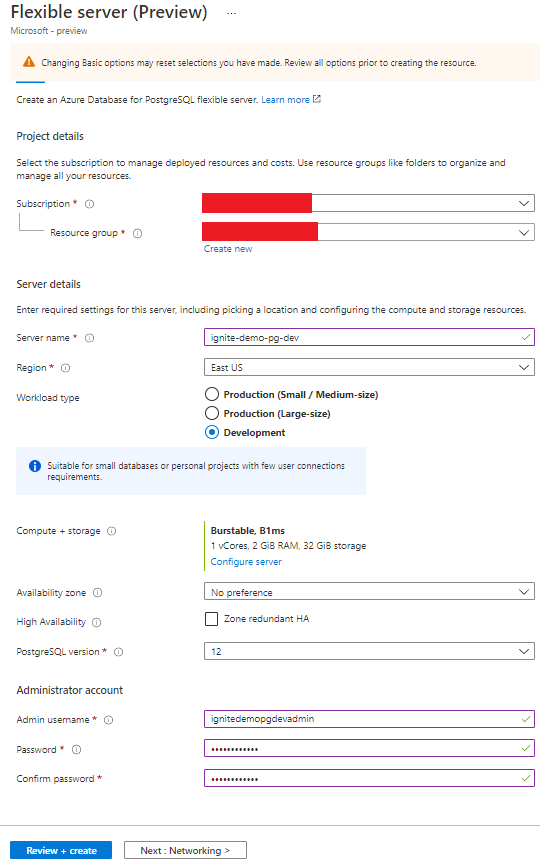
Task: Click the info icon beside Region
Action: pos(65,368)
